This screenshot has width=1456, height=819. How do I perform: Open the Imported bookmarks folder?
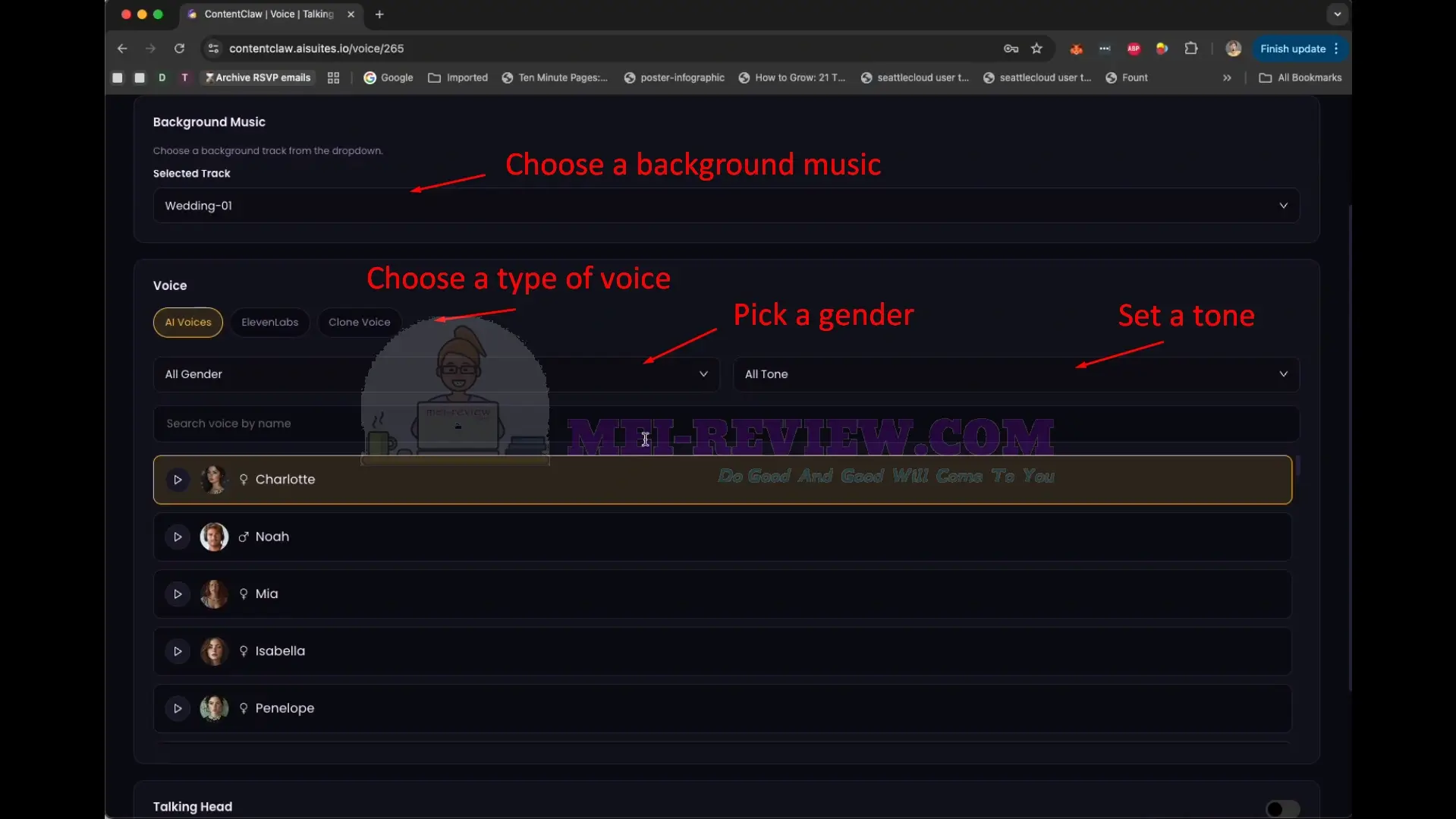tap(458, 77)
